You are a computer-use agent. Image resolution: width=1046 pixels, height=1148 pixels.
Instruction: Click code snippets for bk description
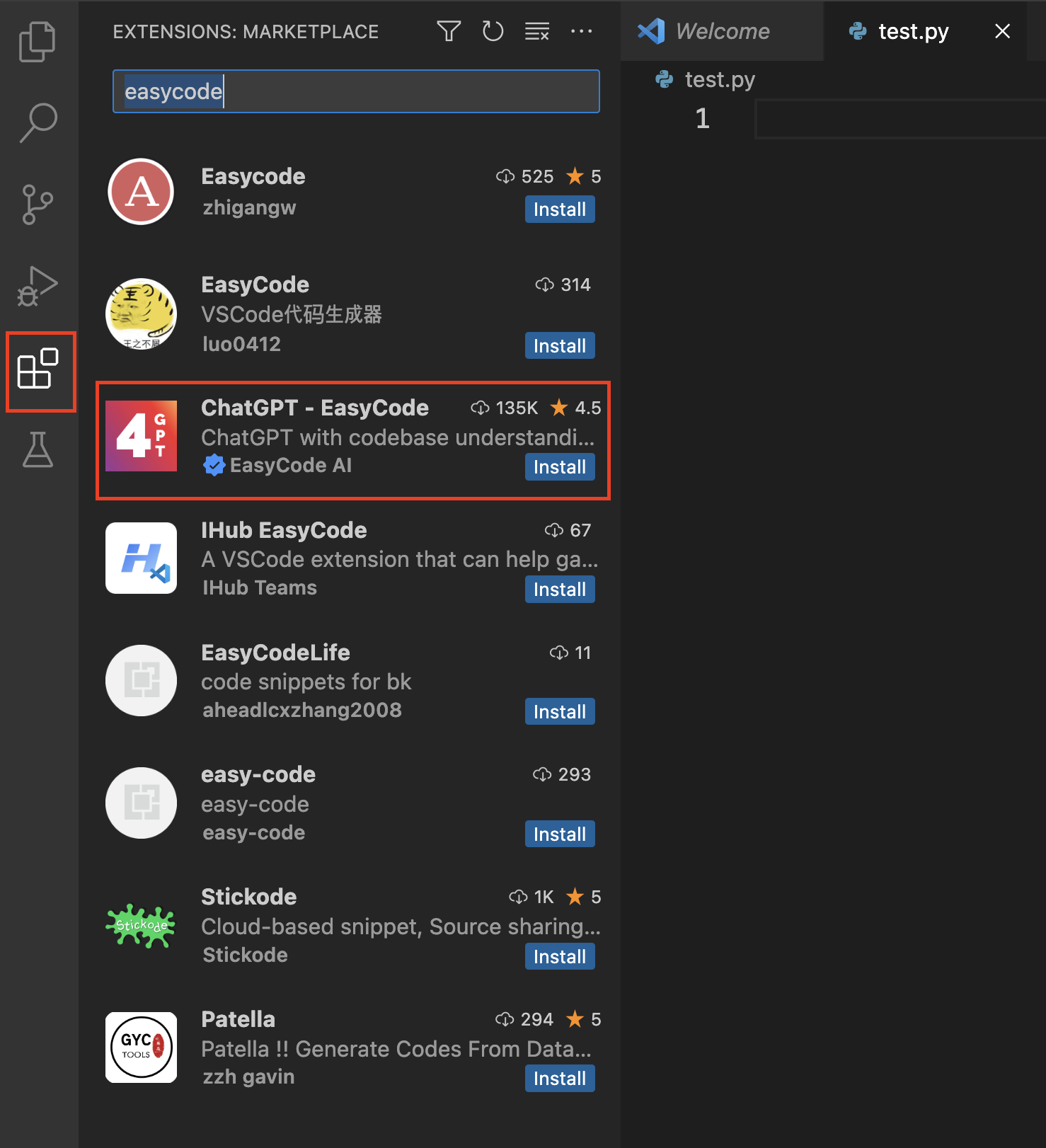coord(306,682)
